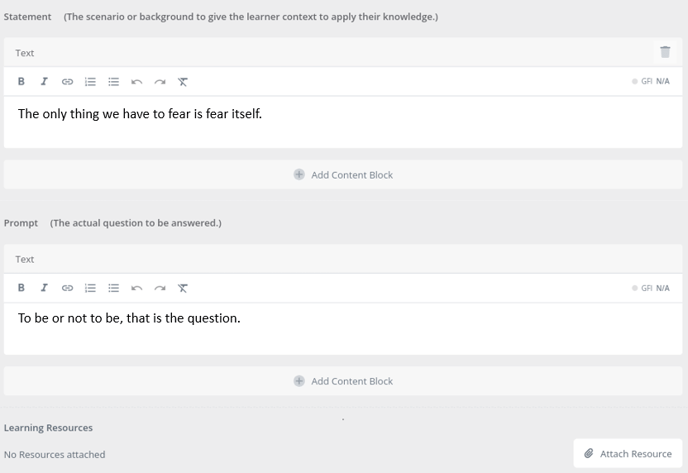Toggle italic in Prompt editor toolbar

(44, 288)
